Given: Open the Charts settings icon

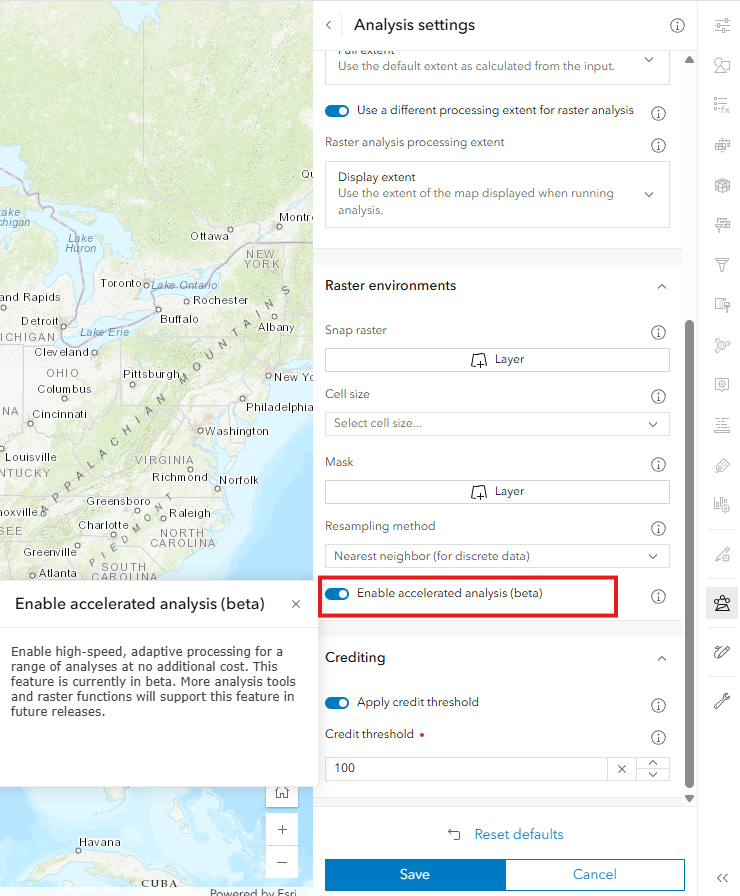Looking at the screenshot, I should click(722, 503).
